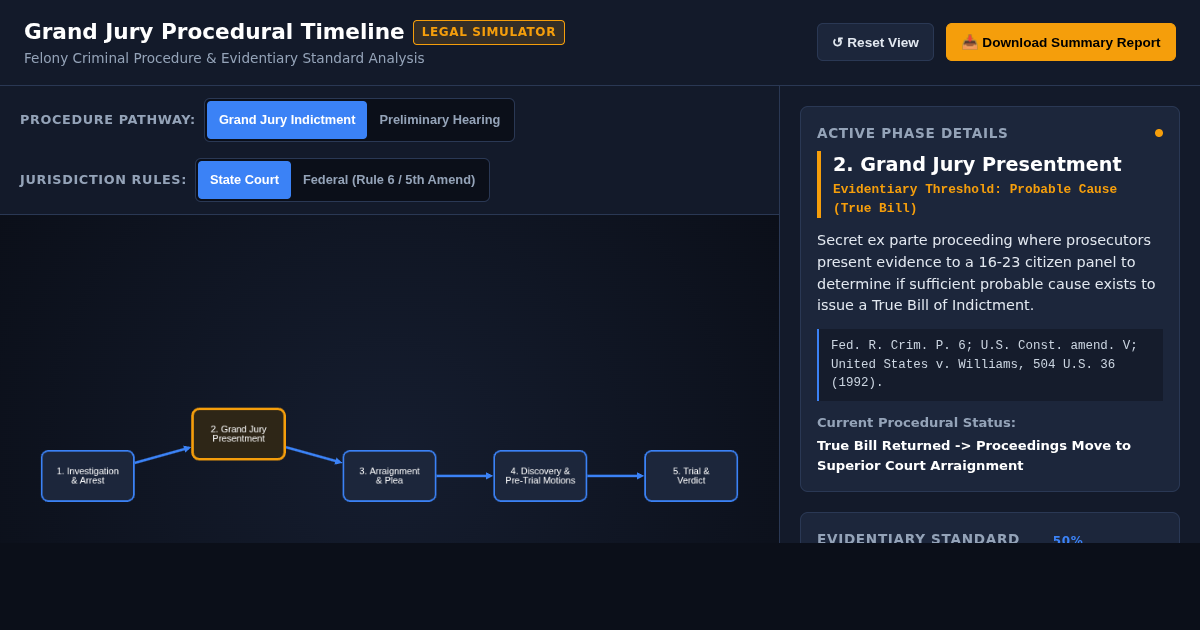Select Grand Jury Indictment pathway

287,120
